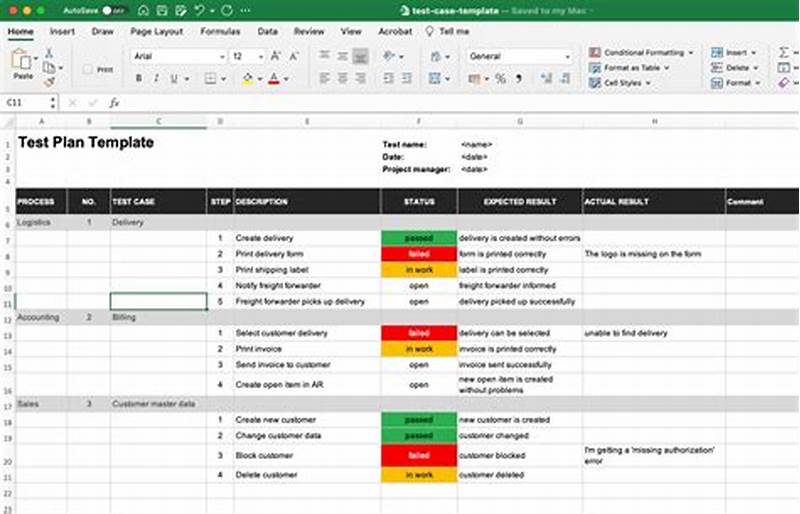This screenshot has width=800, height=514.
Task: Switch to the Draw tab
Action: coord(103,31)
